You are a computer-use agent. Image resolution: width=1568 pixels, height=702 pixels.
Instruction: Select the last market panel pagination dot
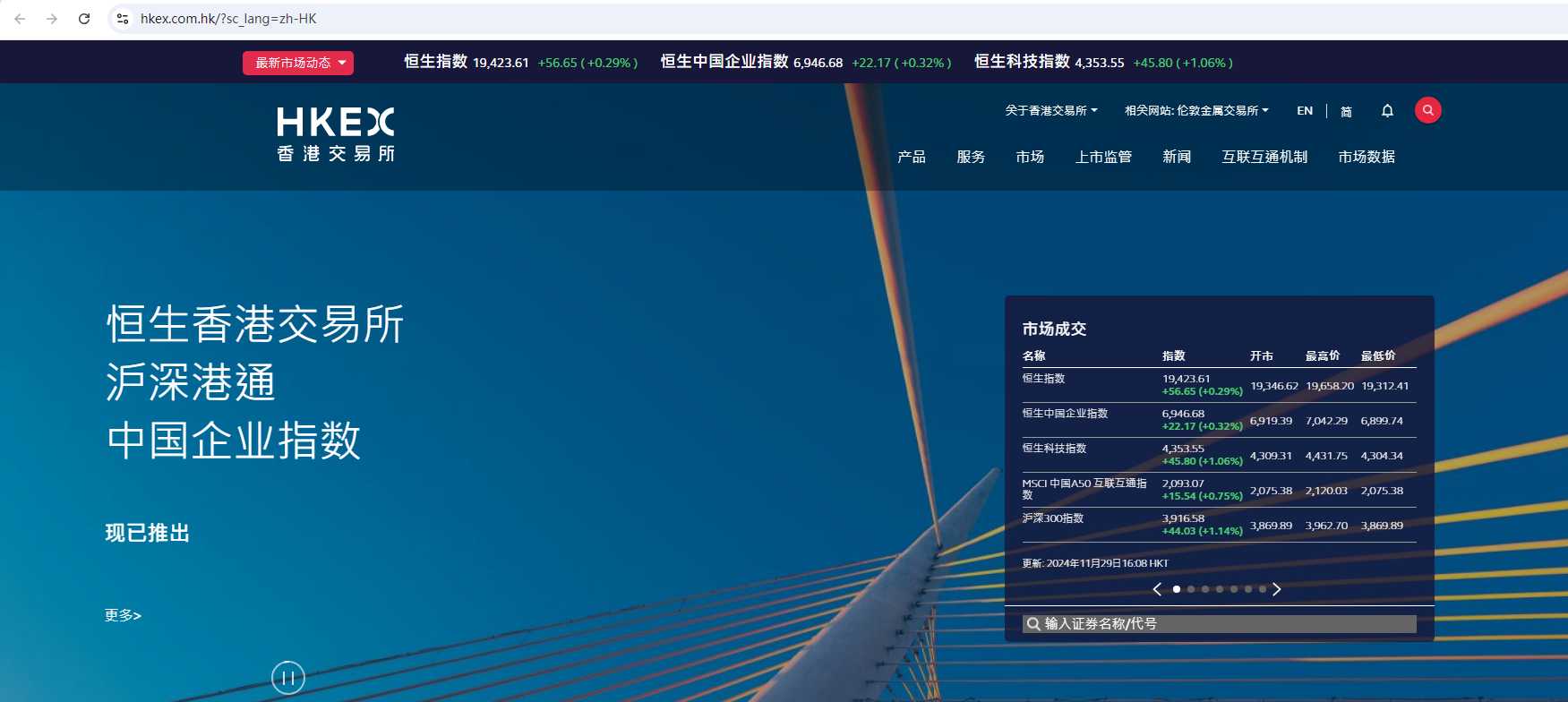[1263, 589]
